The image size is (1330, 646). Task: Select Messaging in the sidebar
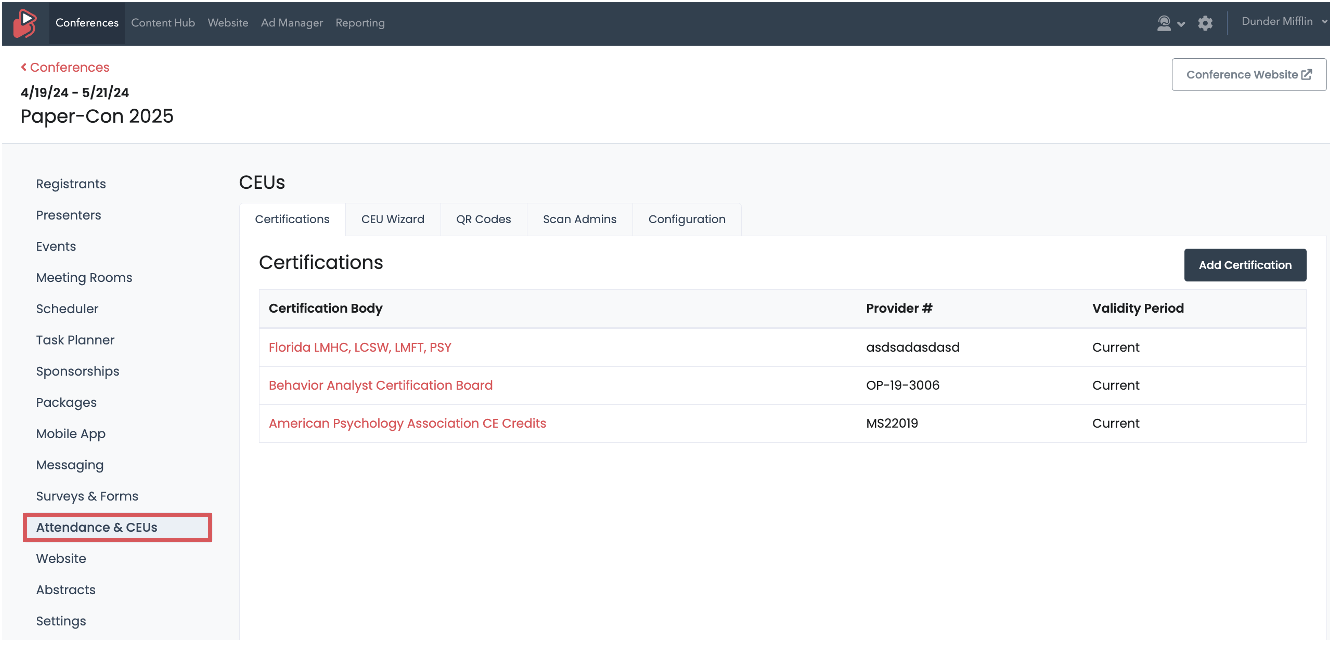point(70,465)
